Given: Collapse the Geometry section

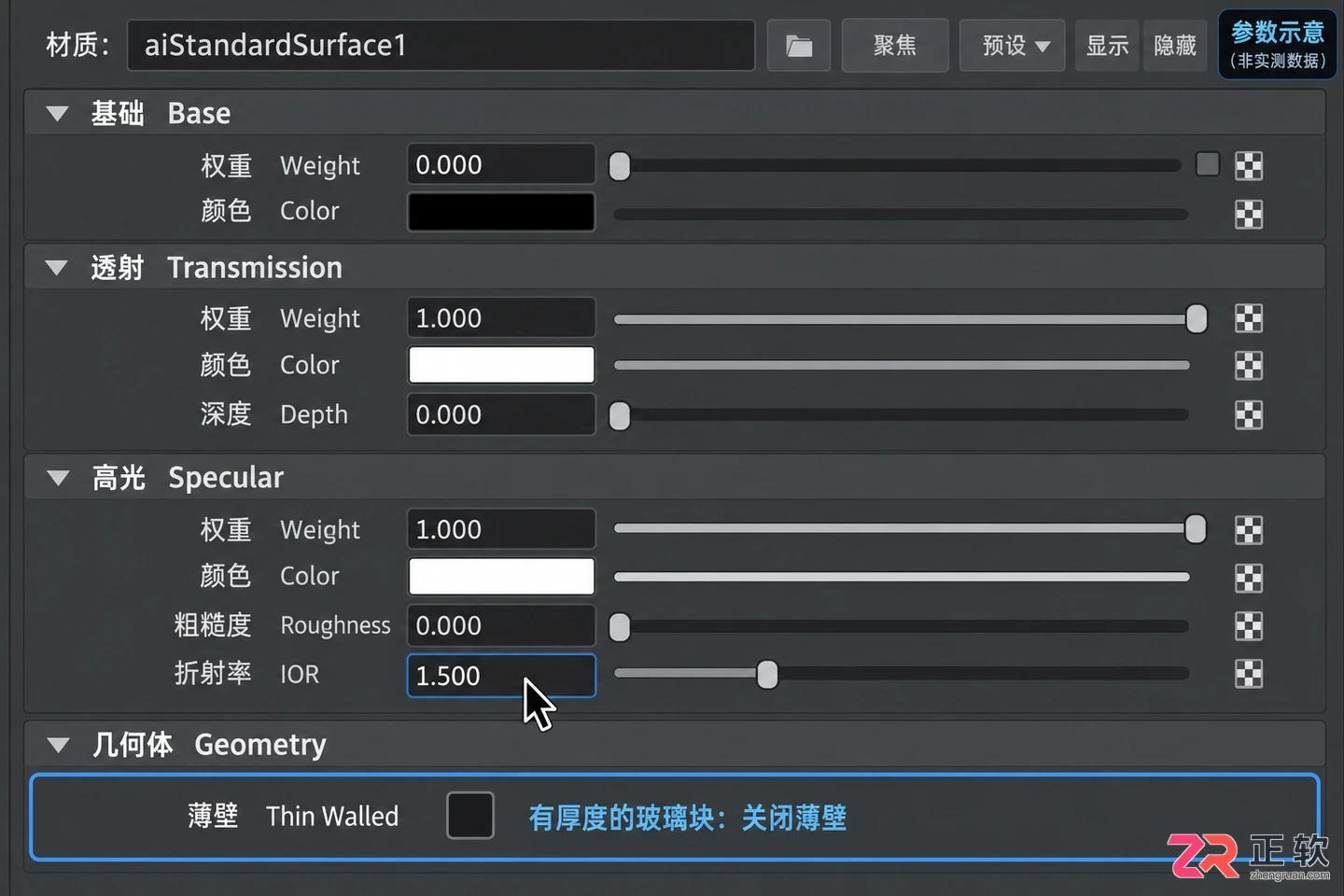Looking at the screenshot, I should coord(58,745).
